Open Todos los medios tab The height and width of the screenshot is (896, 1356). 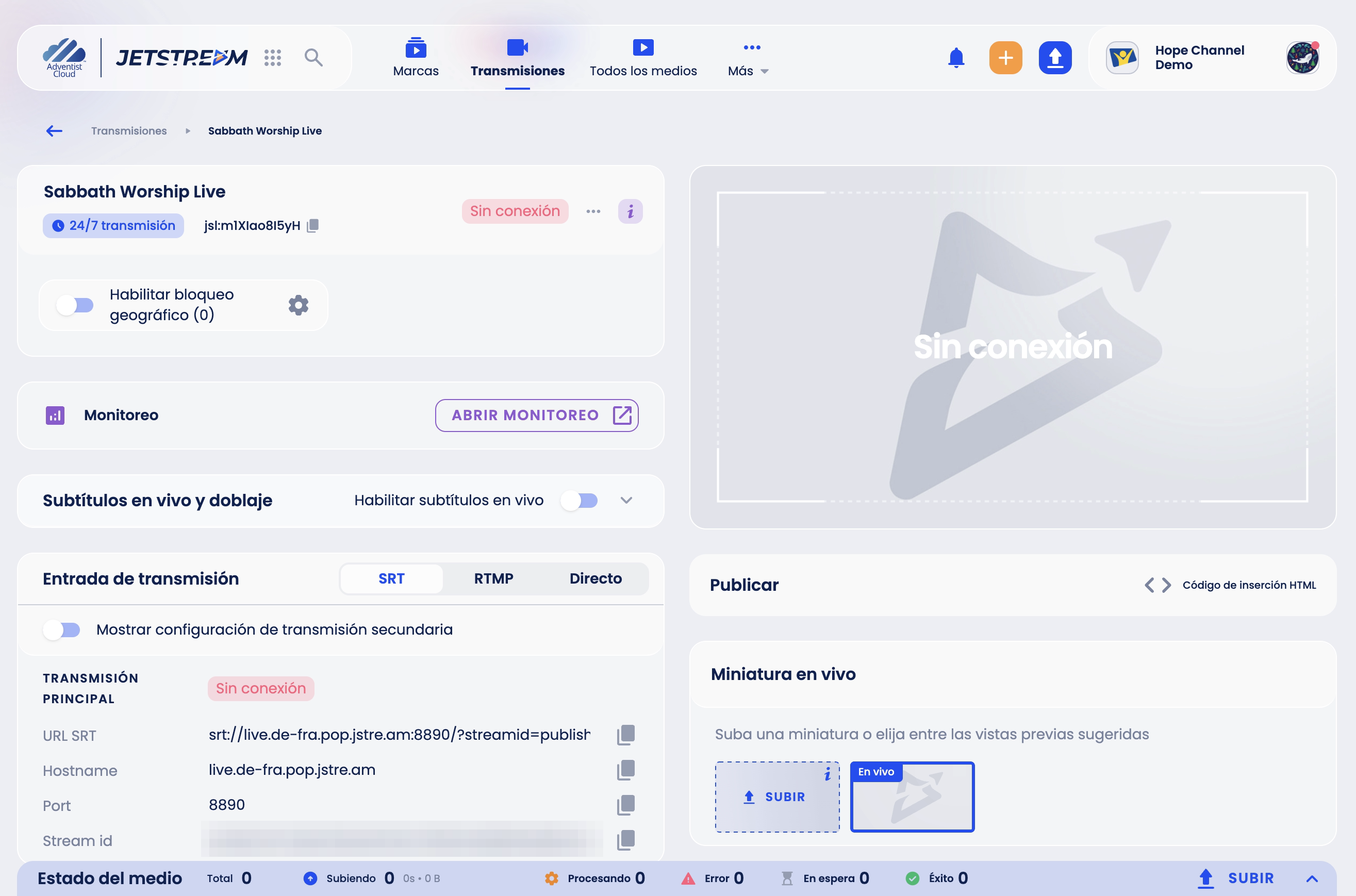pyautogui.click(x=643, y=58)
